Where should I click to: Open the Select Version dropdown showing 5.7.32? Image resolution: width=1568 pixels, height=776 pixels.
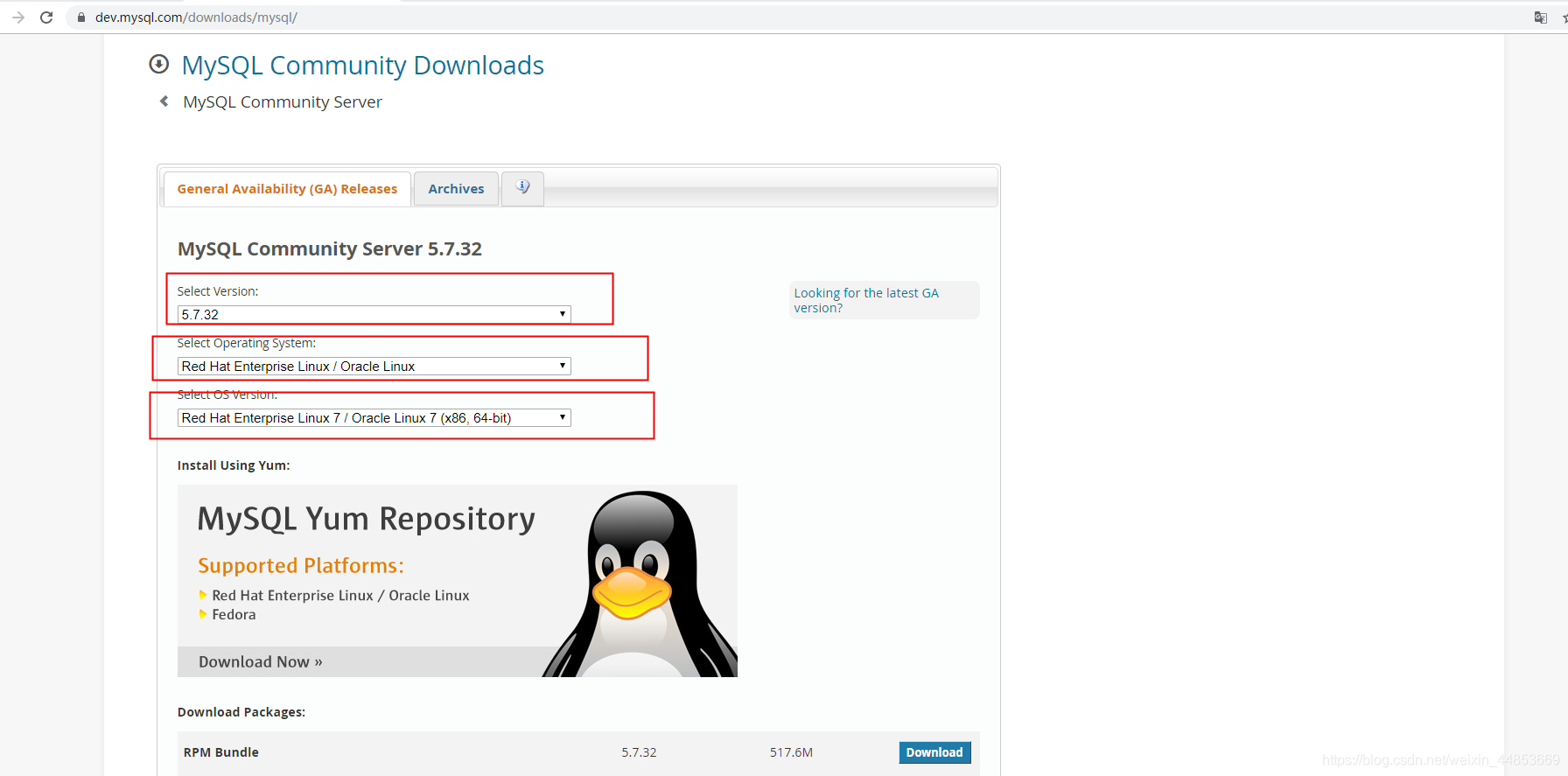[374, 314]
